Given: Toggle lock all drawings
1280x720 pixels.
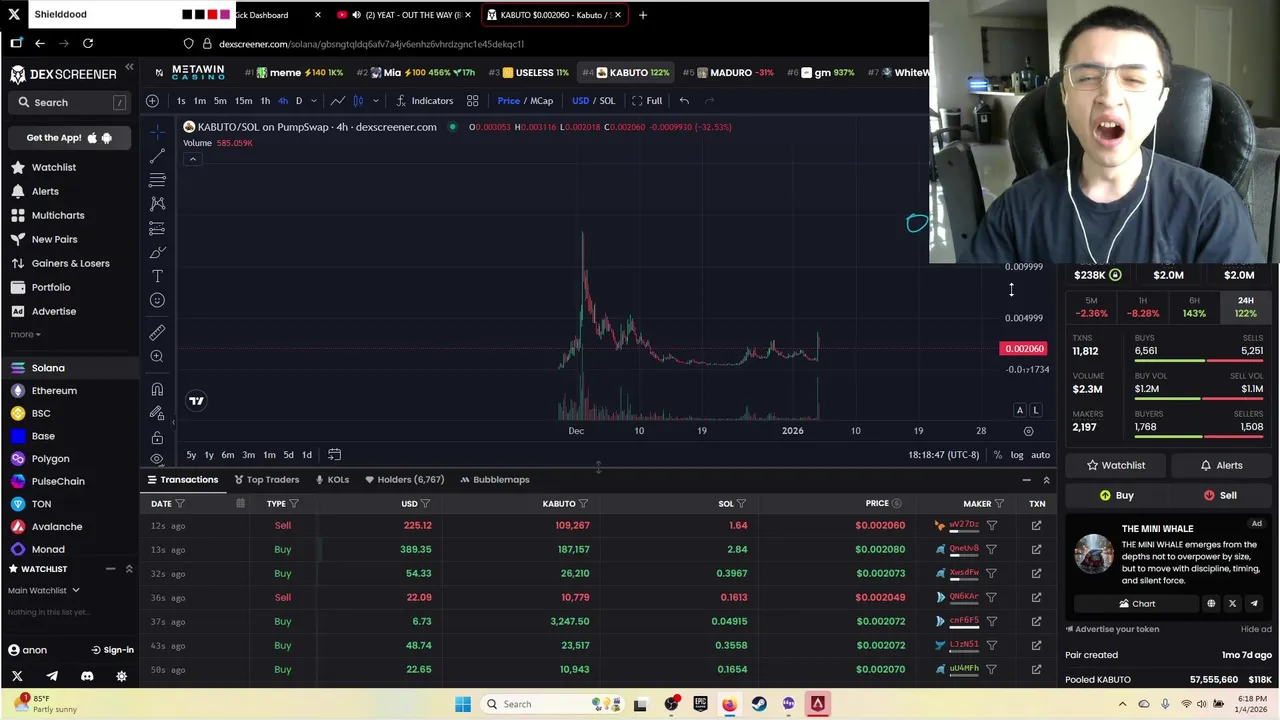Looking at the screenshot, I should pos(157,438).
